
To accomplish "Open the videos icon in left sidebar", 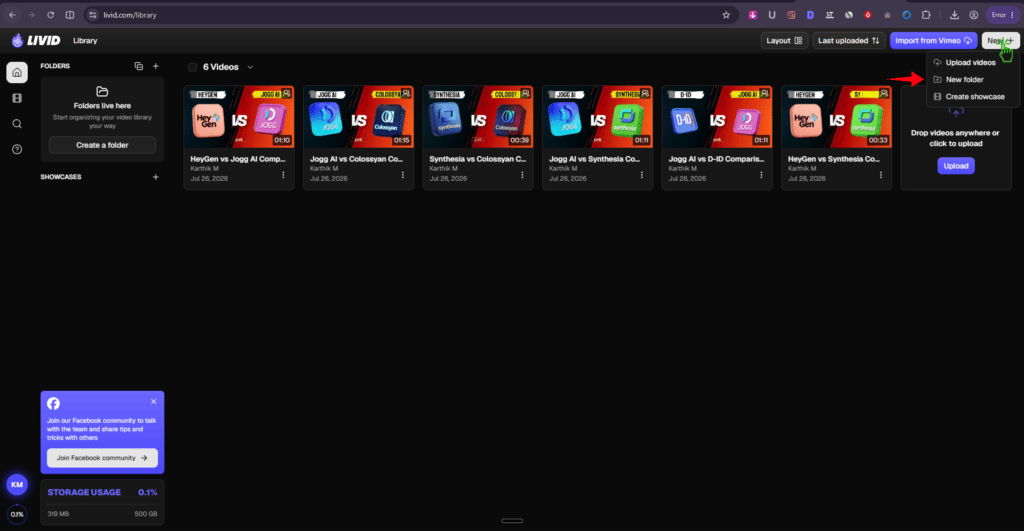I will 17,98.
